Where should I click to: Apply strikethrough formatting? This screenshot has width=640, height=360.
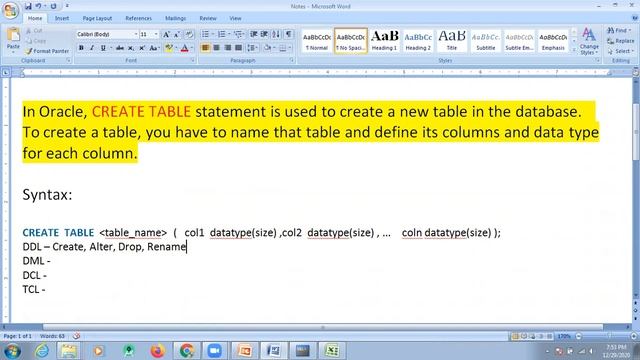click(x=120, y=48)
